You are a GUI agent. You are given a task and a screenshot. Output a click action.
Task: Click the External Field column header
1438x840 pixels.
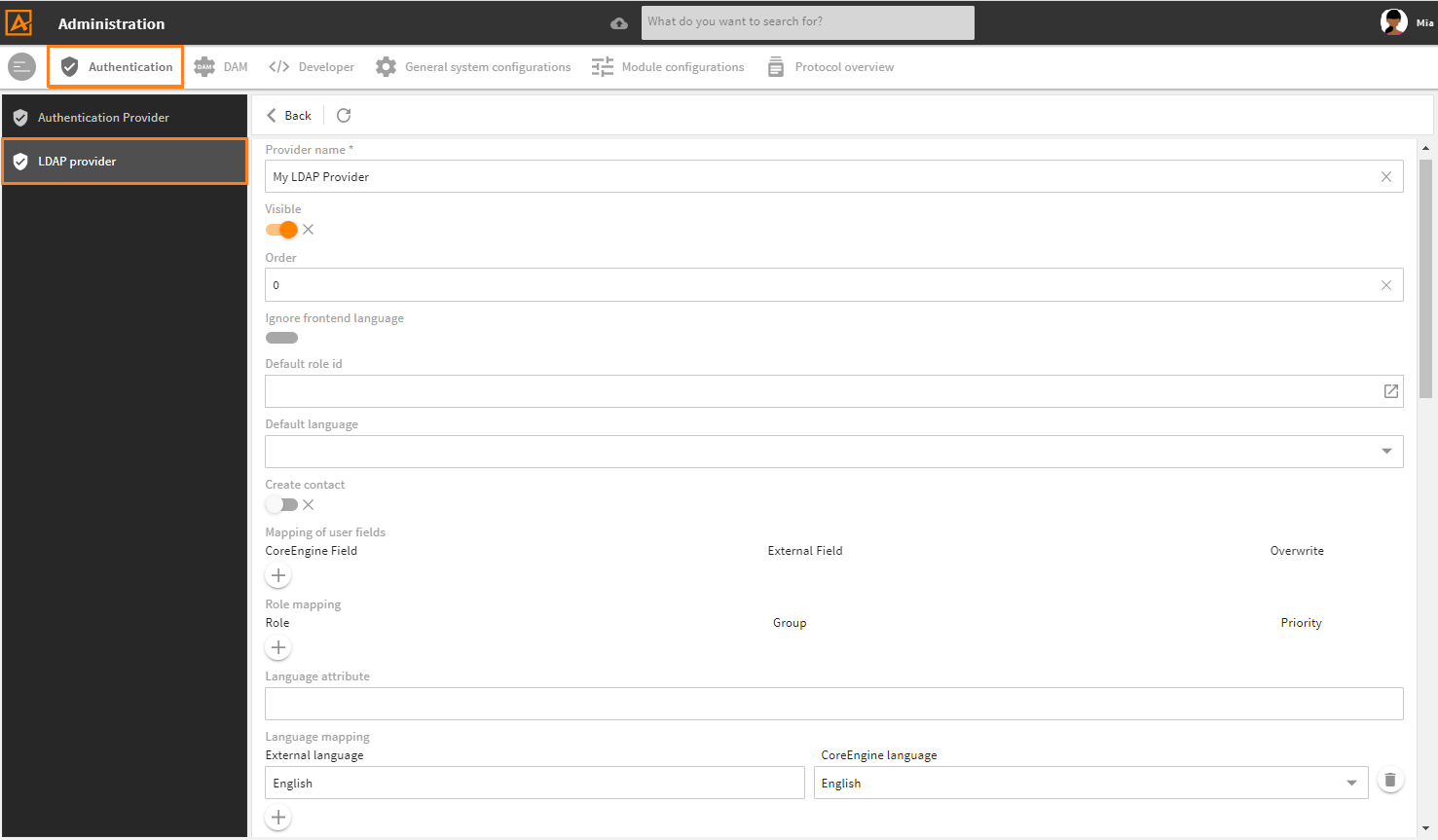coord(805,551)
